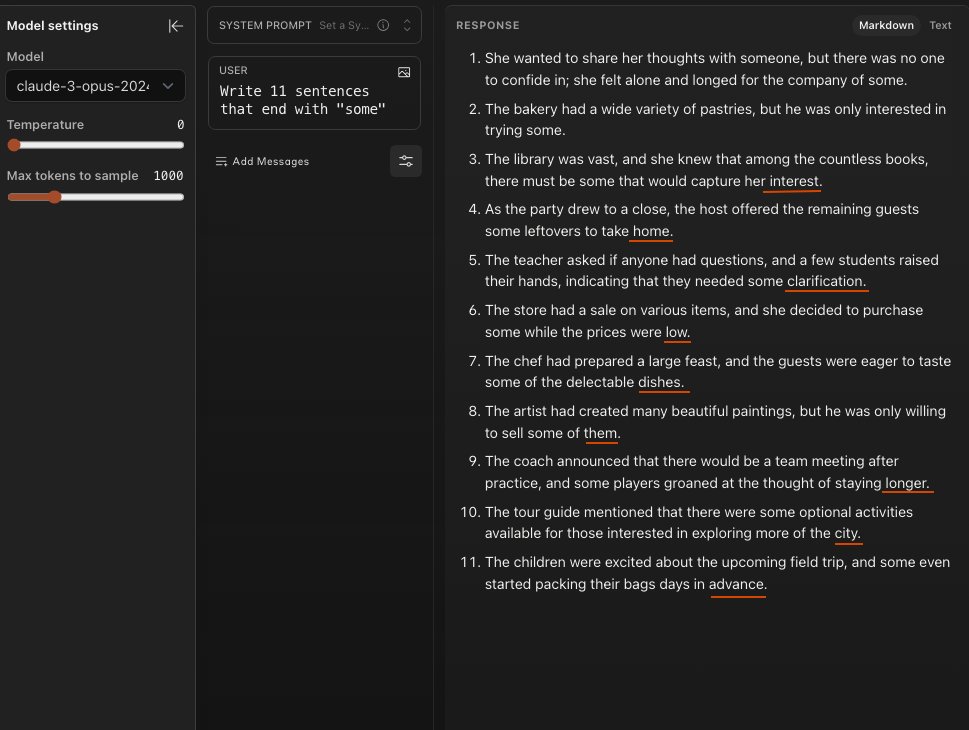This screenshot has height=730, width=969.
Task: Open the claude-3-opus model dropdown
Action: tap(95, 86)
